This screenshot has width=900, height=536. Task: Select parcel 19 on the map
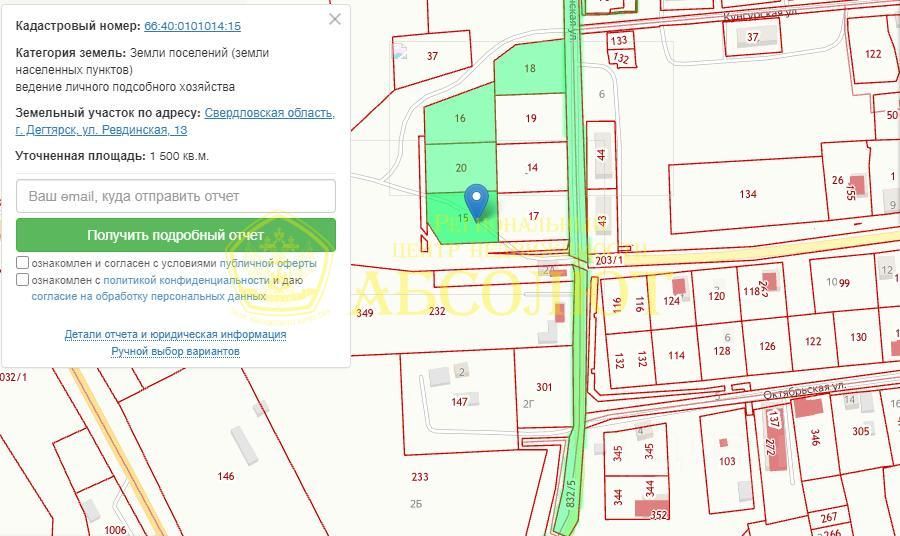pyautogui.click(x=531, y=118)
